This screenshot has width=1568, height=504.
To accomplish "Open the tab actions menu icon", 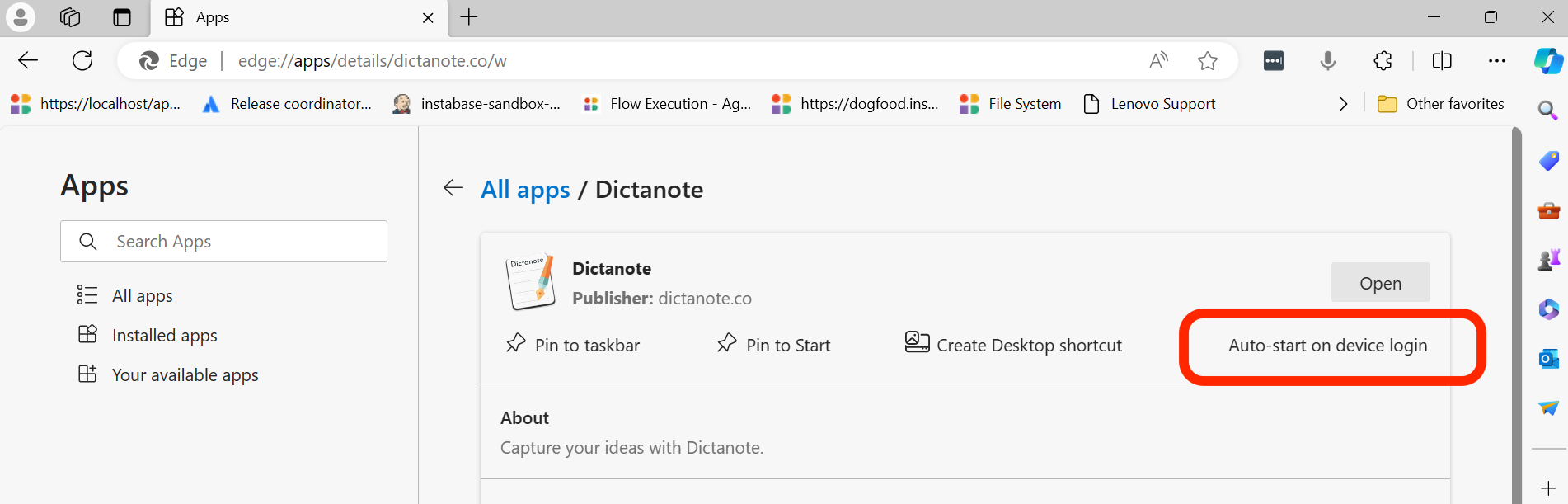I will 122,17.
